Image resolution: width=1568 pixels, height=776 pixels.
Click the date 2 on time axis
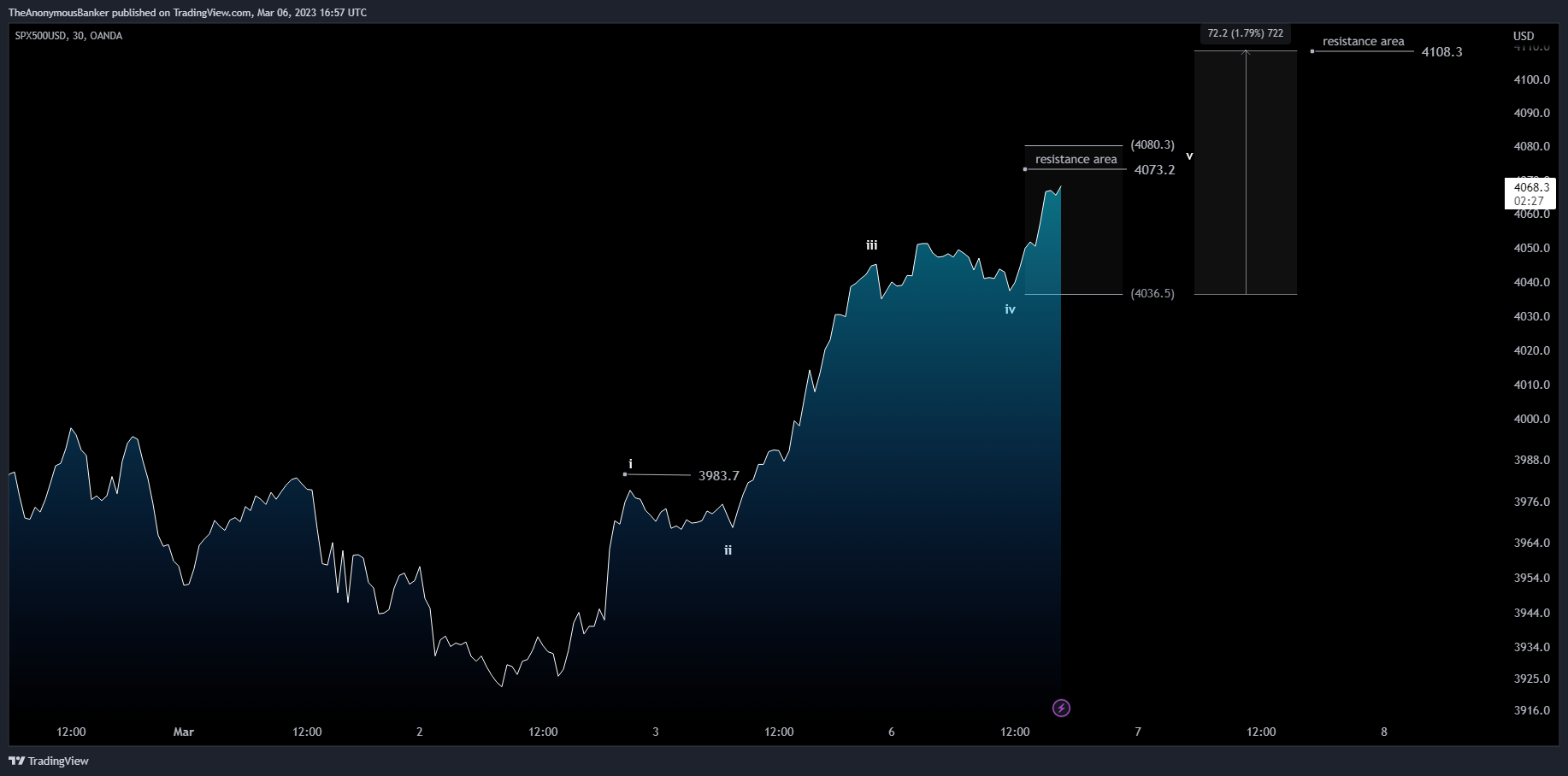pyautogui.click(x=419, y=732)
